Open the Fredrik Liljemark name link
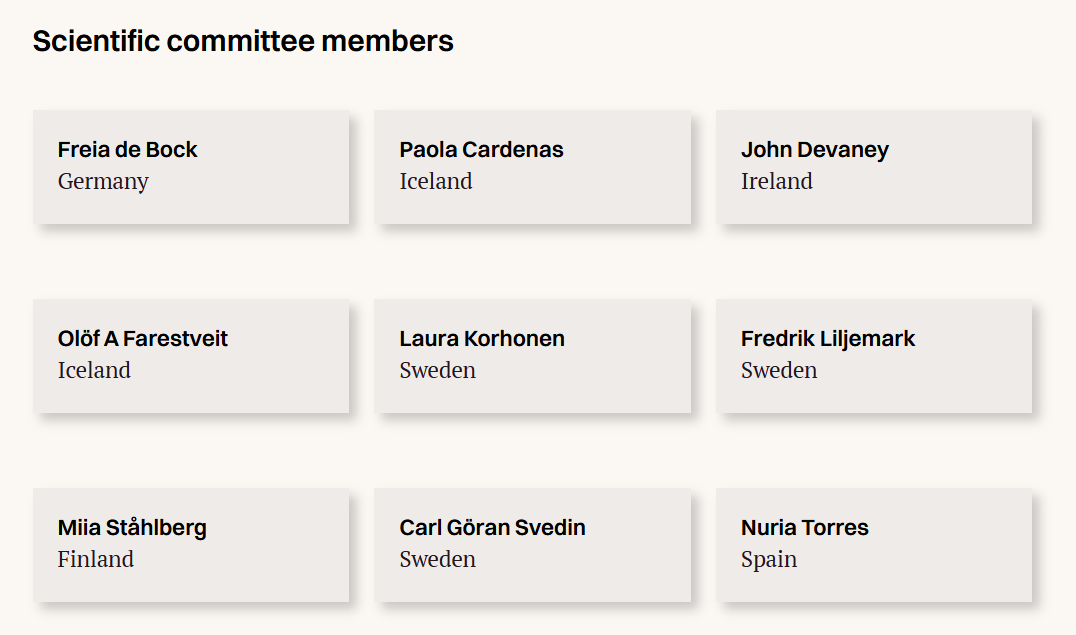This screenshot has height=635, width=1076. pyautogui.click(x=827, y=339)
